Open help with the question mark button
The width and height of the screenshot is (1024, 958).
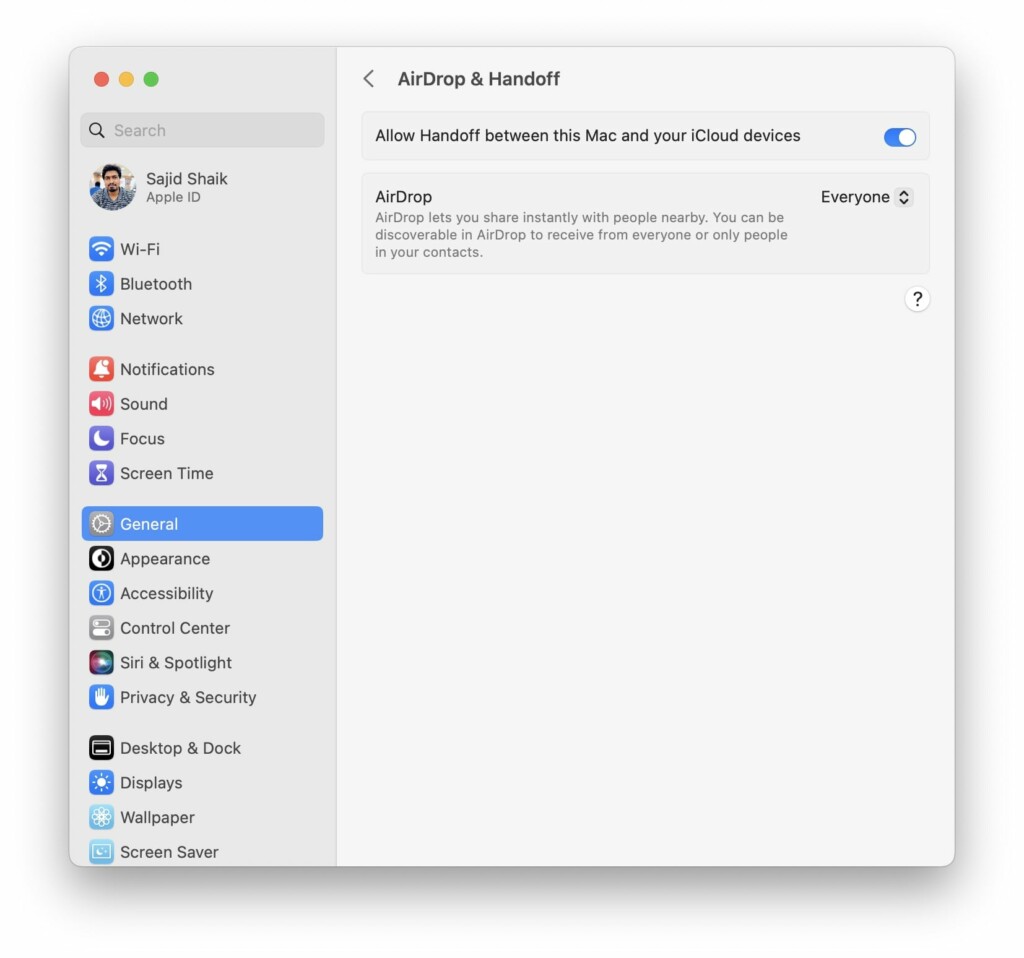click(917, 299)
